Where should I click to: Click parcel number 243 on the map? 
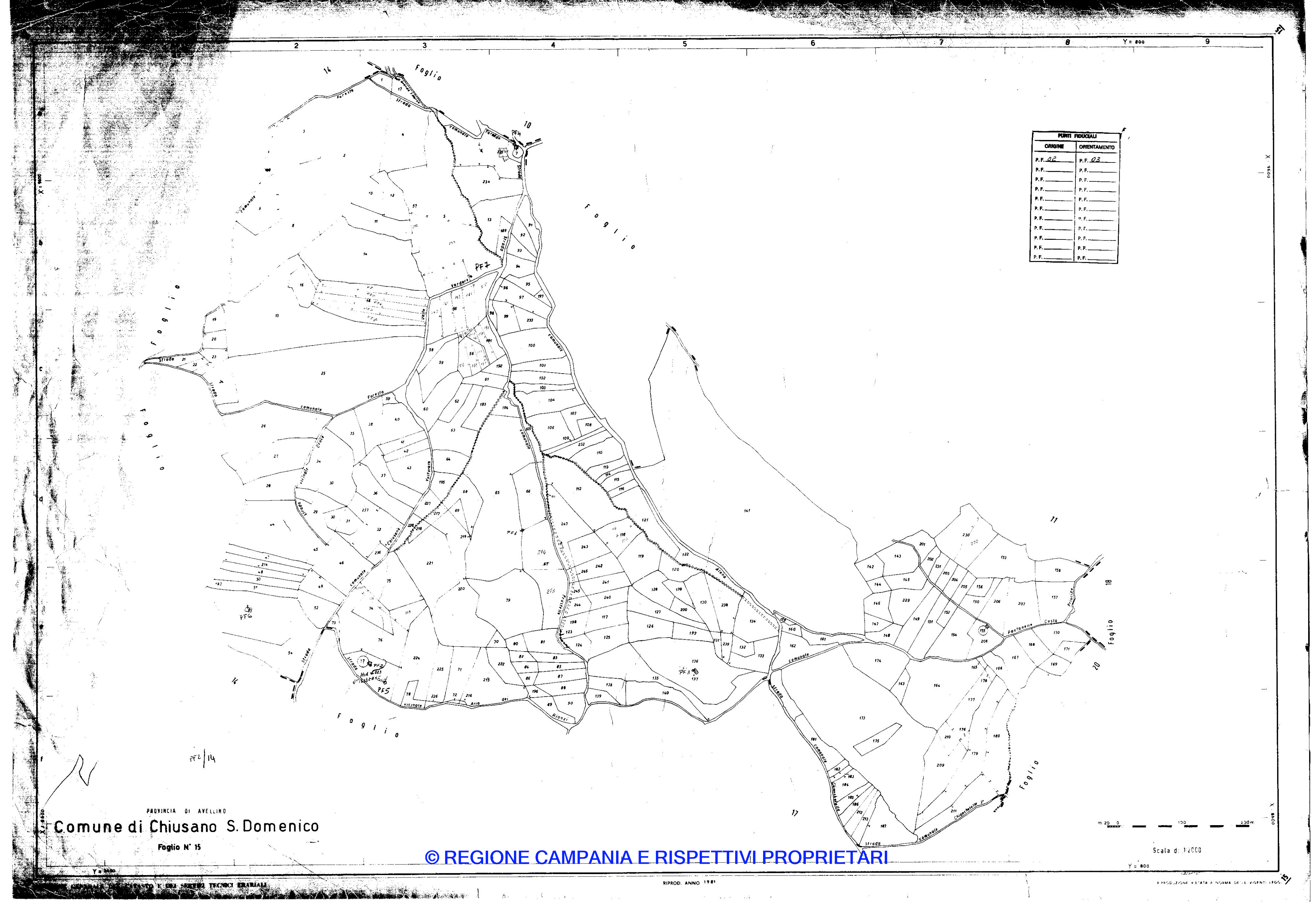point(584,547)
